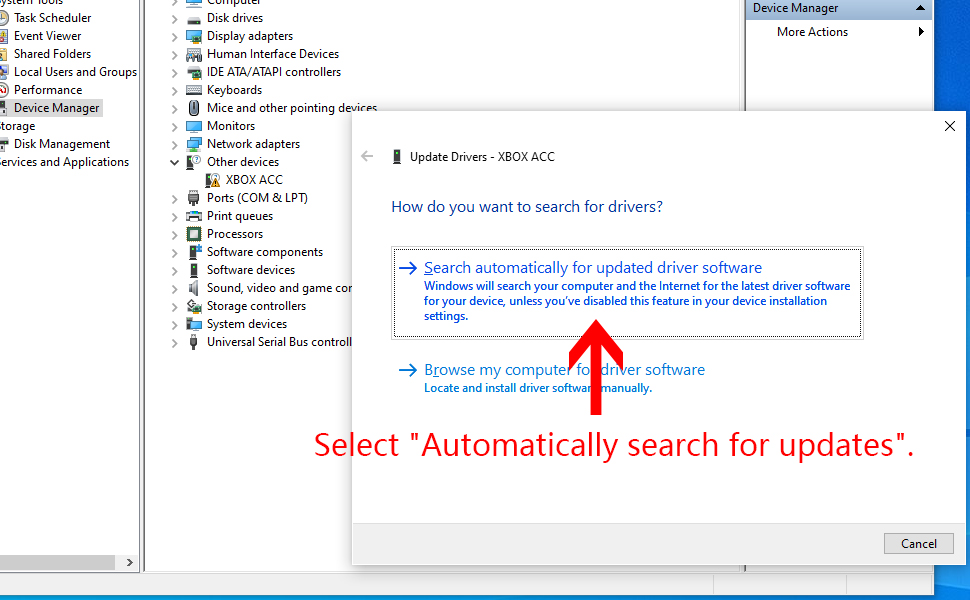Image resolution: width=970 pixels, height=600 pixels.
Task: Expand the Ports (COM & LPT) node
Action: click(x=175, y=198)
